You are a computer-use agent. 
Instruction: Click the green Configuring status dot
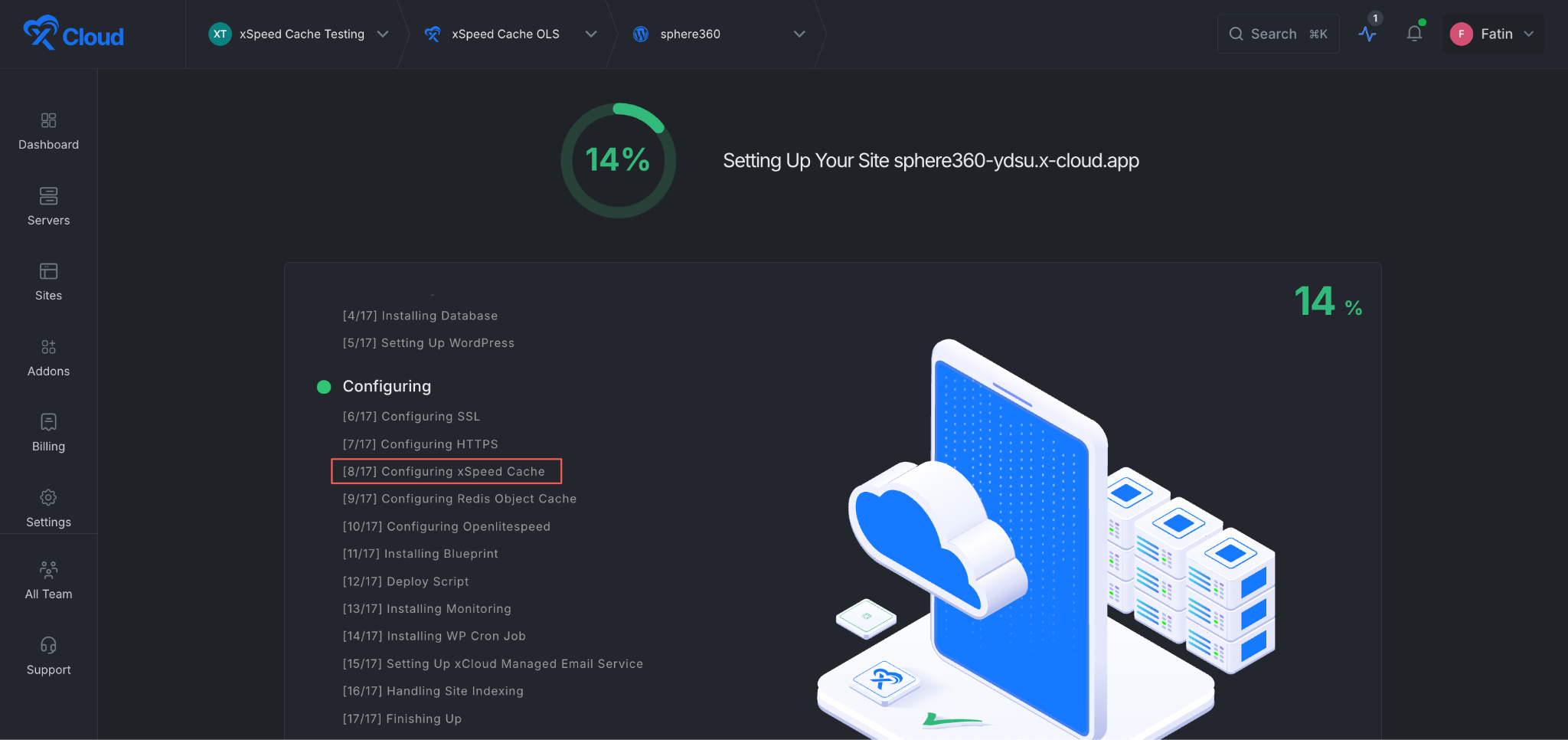(x=324, y=387)
